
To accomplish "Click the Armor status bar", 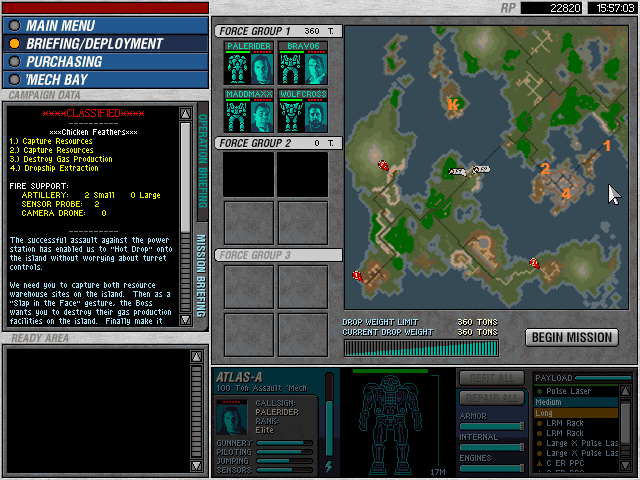I will [492, 427].
